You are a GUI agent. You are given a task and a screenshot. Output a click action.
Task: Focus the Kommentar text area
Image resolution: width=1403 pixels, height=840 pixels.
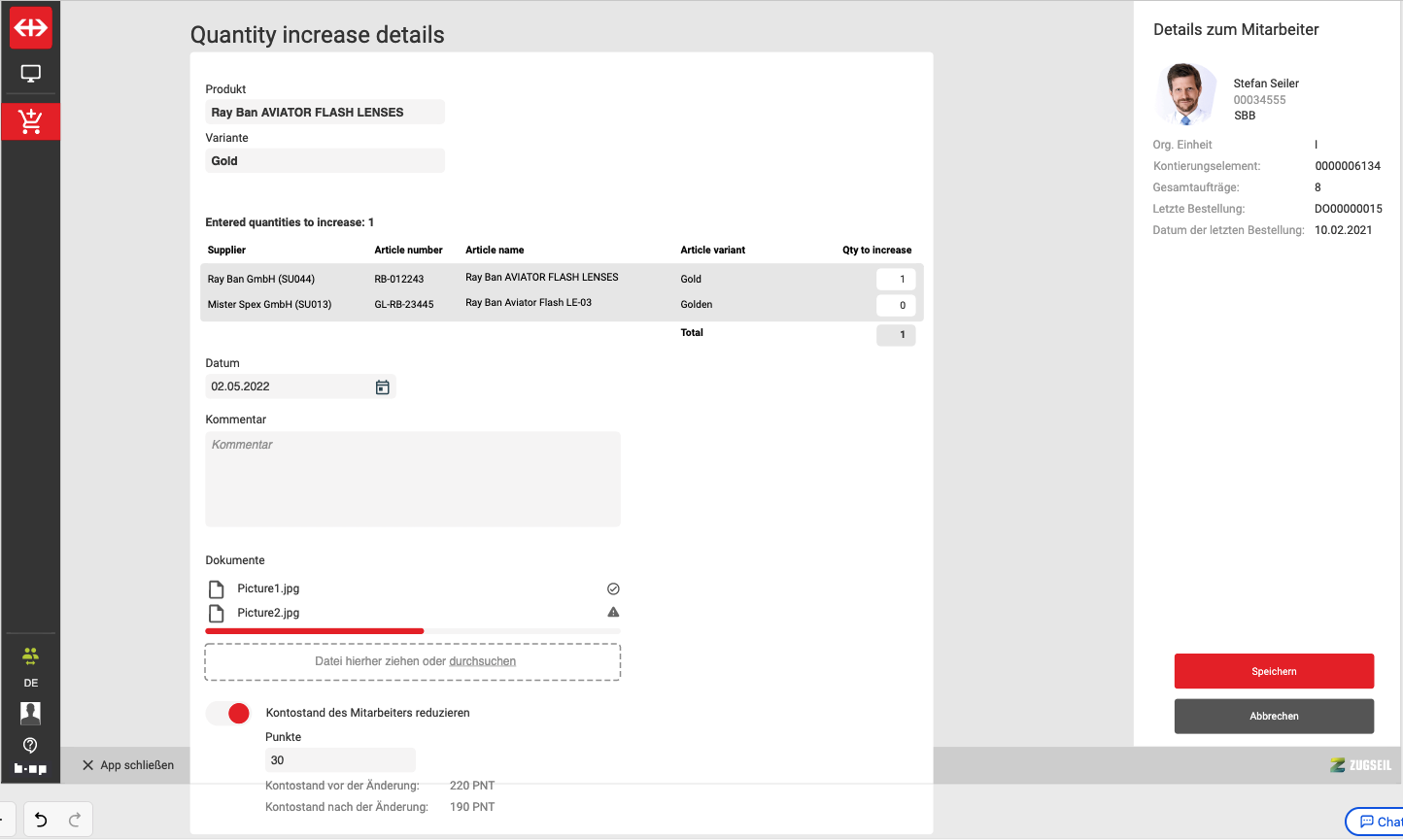pos(412,479)
